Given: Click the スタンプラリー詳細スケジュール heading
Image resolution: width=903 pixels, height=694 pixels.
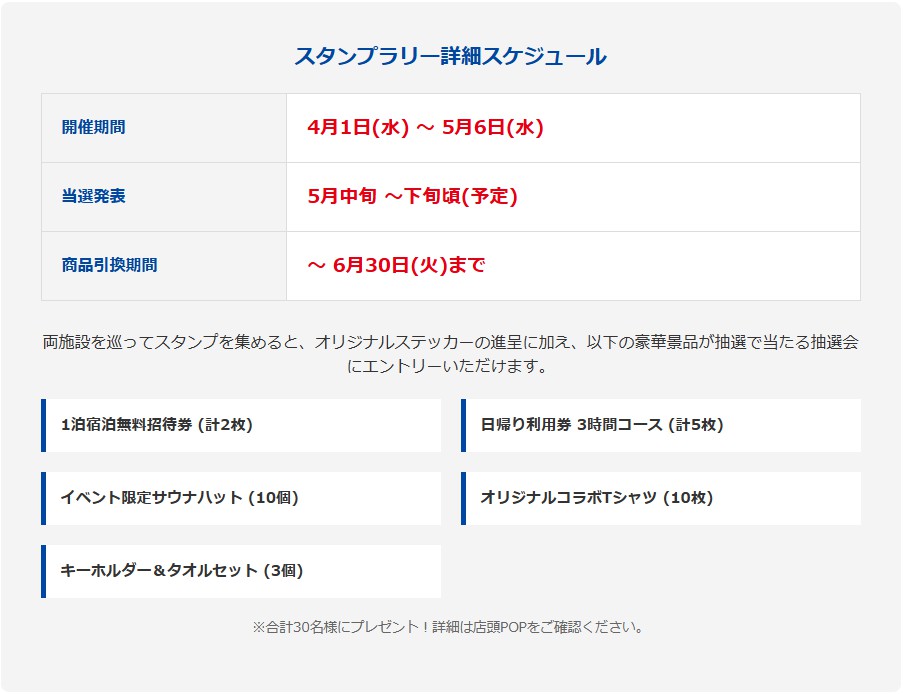Looking at the screenshot, I should click(x=450, y=56).
